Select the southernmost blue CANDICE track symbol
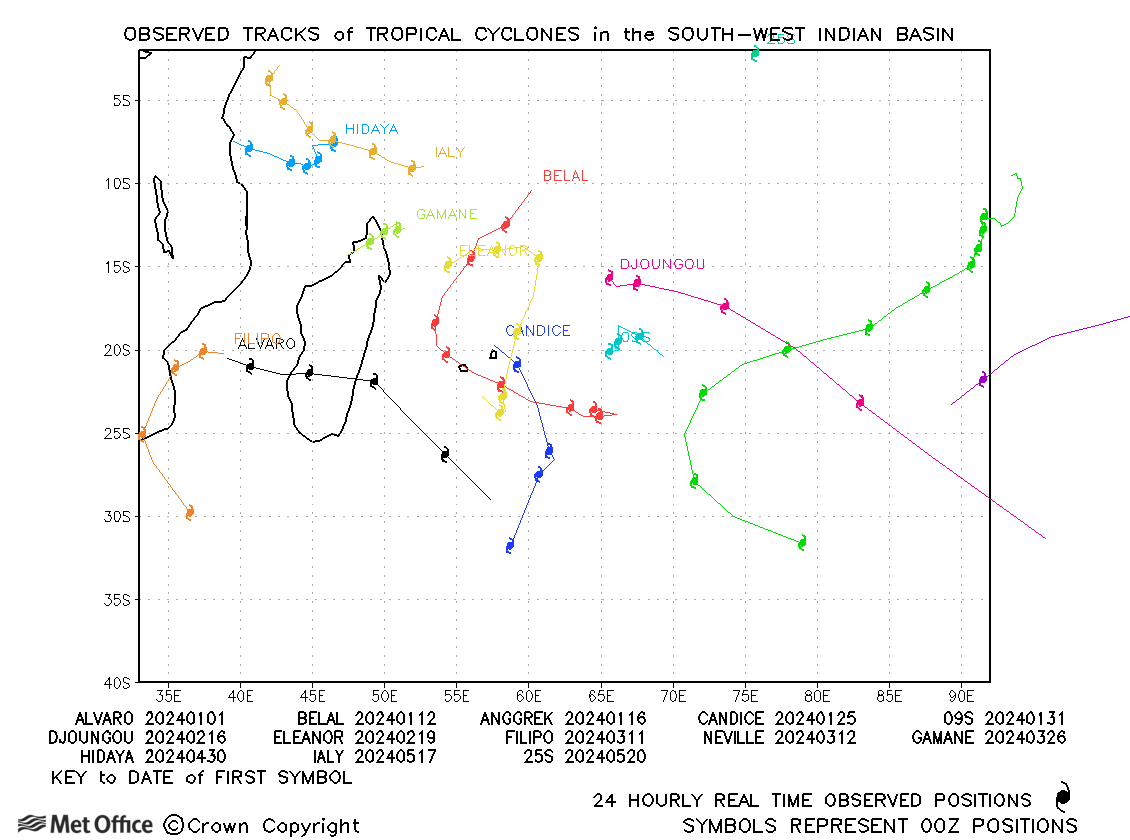The image size is (1130, 840). coord(510,546)
